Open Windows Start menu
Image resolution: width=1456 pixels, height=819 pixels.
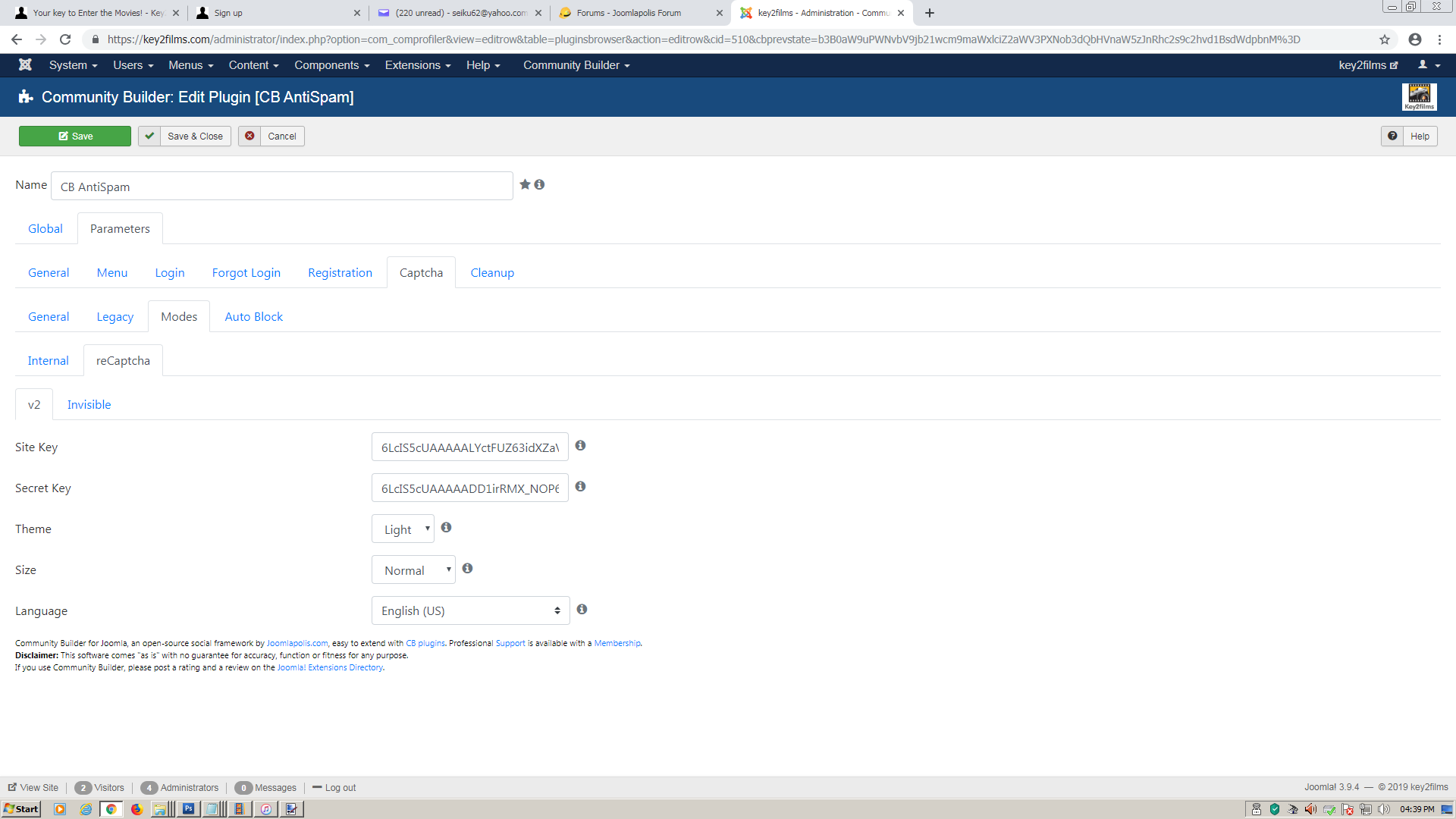click(x=21, y=809)
